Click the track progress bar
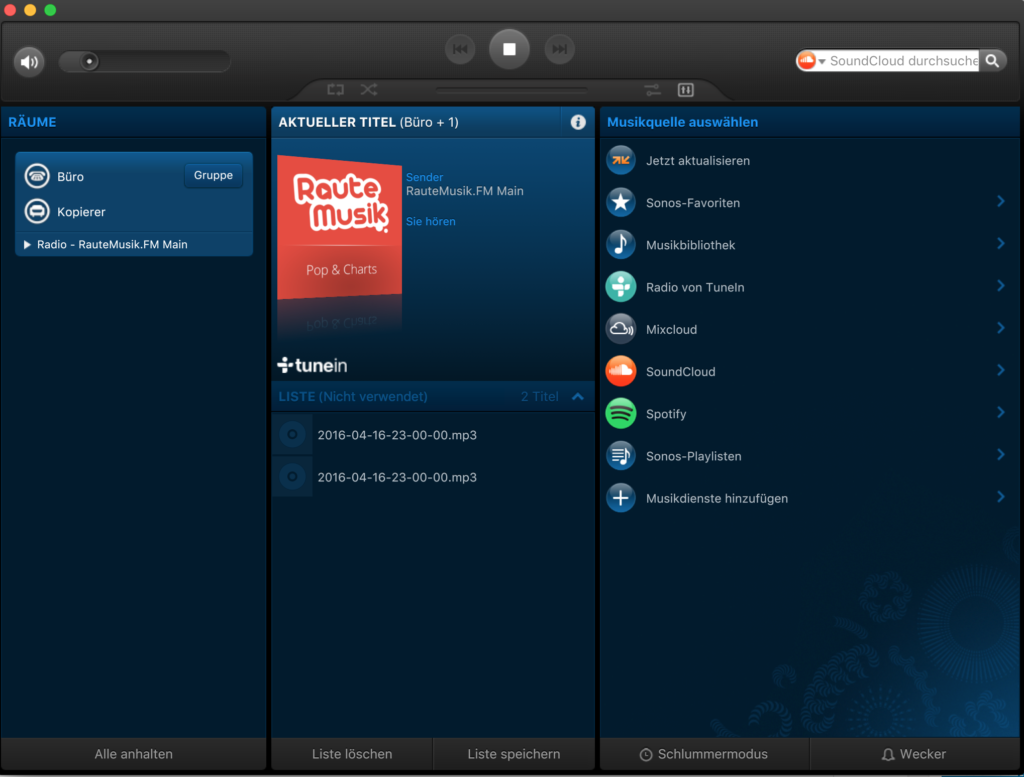 (x=511, y=90)
